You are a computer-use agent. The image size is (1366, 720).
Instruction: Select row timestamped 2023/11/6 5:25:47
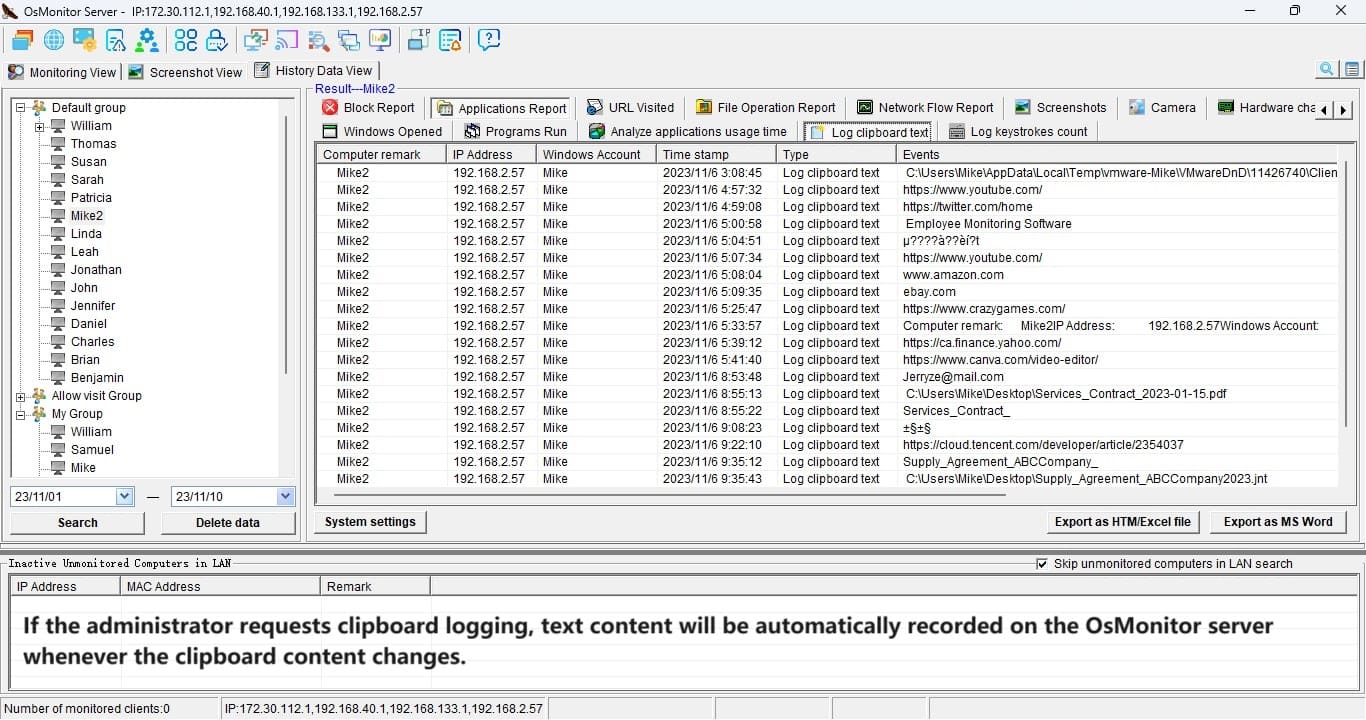(828, 309)
